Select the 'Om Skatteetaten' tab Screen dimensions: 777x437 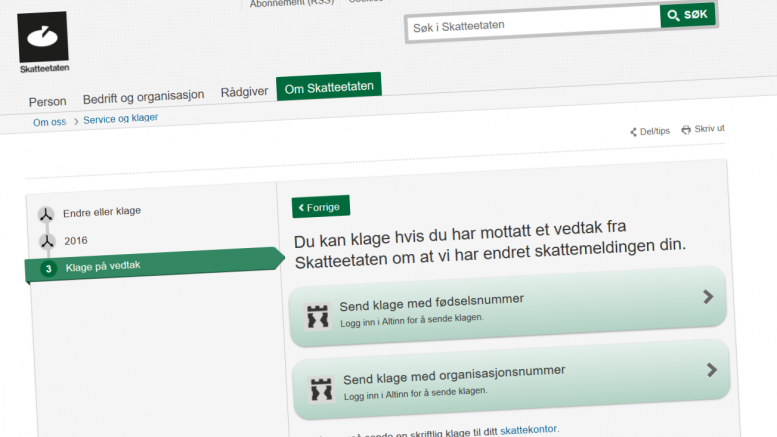[x=329, y=87]
